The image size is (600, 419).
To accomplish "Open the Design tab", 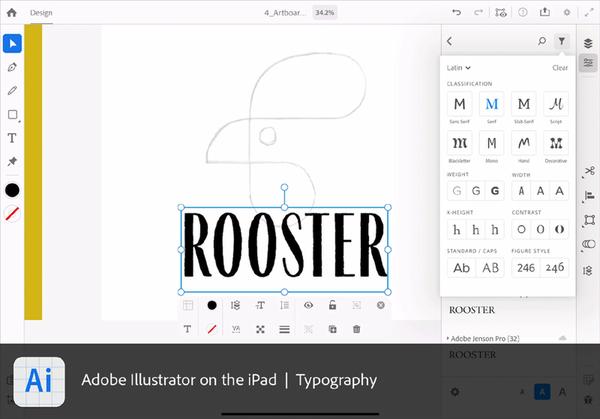I will (x=41, y=13).
